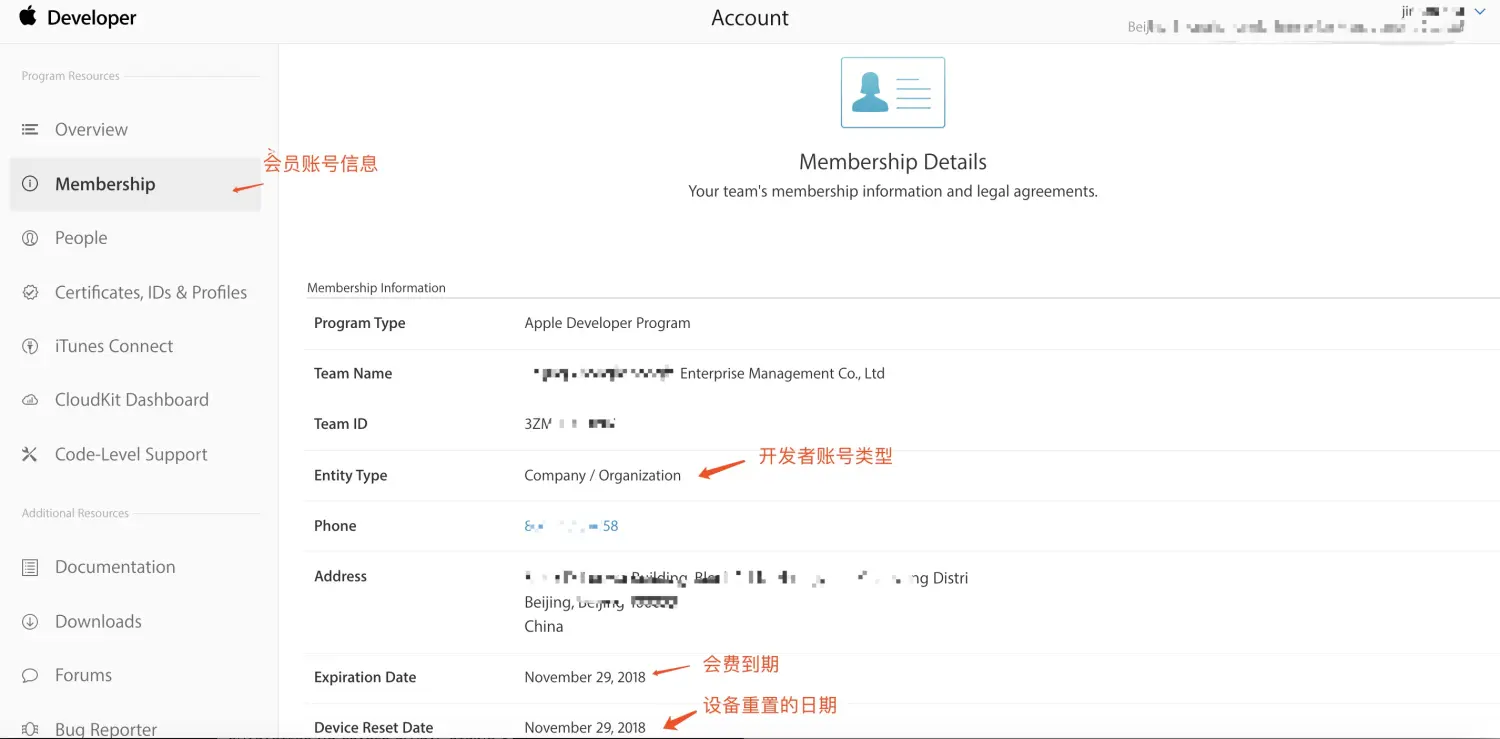
Task: Click the CloudKit cloud icon
Action: [30, 400]
